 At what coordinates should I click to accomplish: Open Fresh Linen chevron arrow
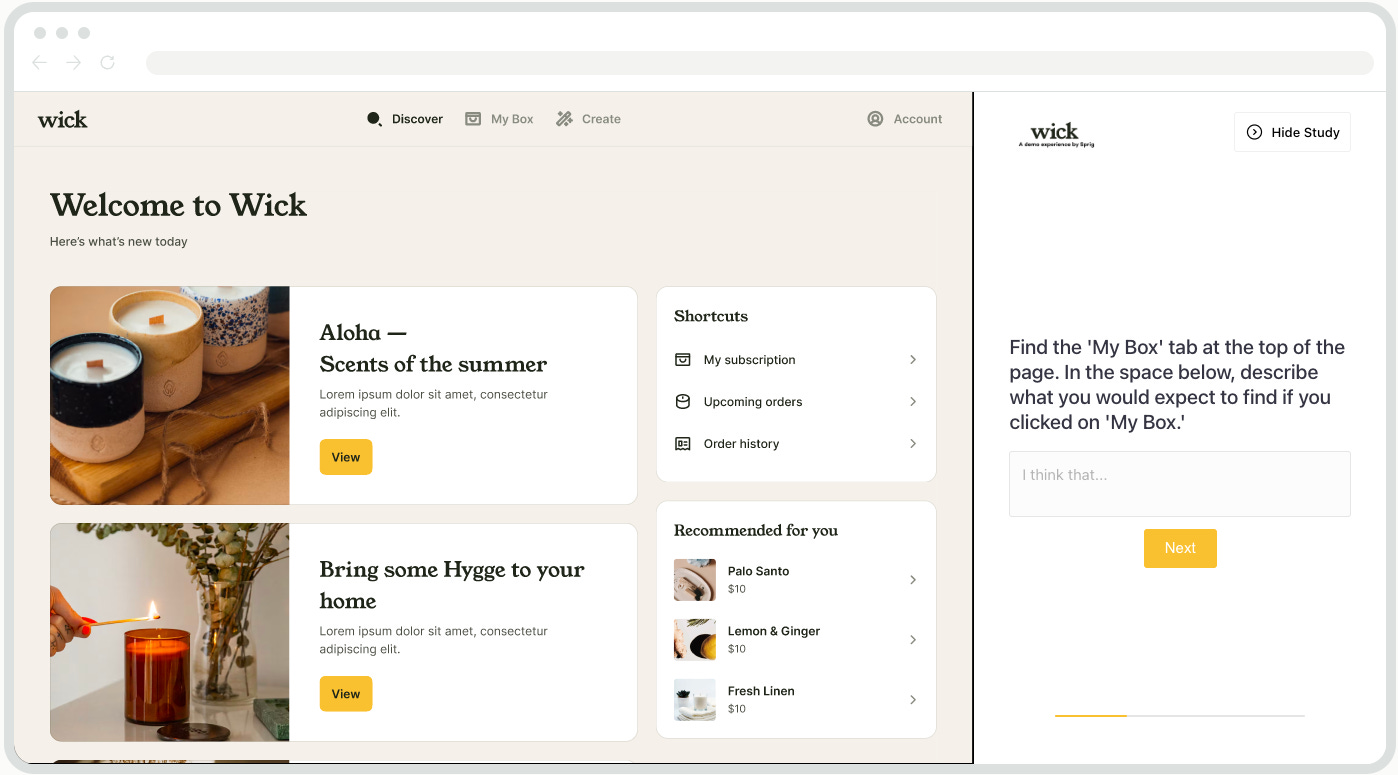coord(913,700)
